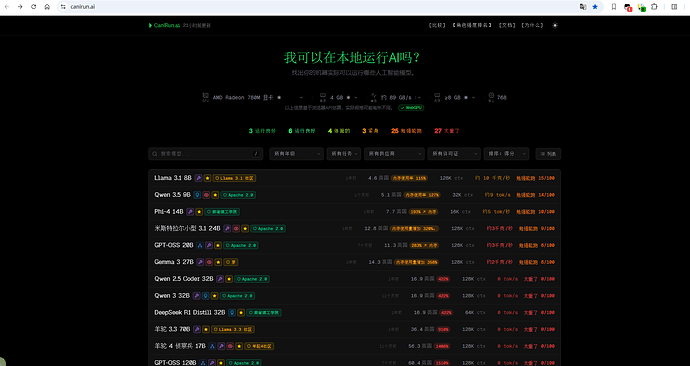690x366 pixels.
Task: Reload the page with the refresh icon
Action: 33,7
